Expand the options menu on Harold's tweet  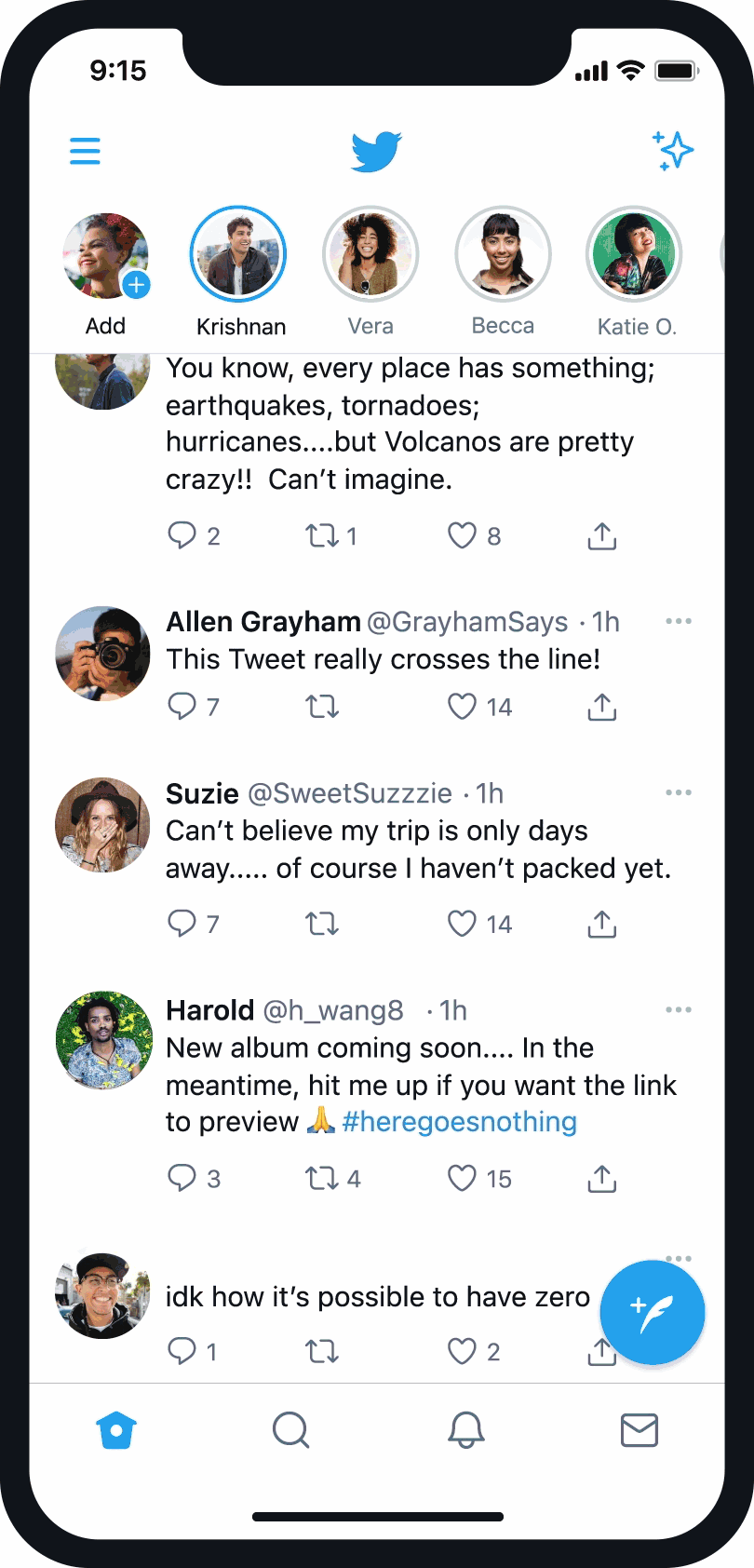pos(679,1009)
